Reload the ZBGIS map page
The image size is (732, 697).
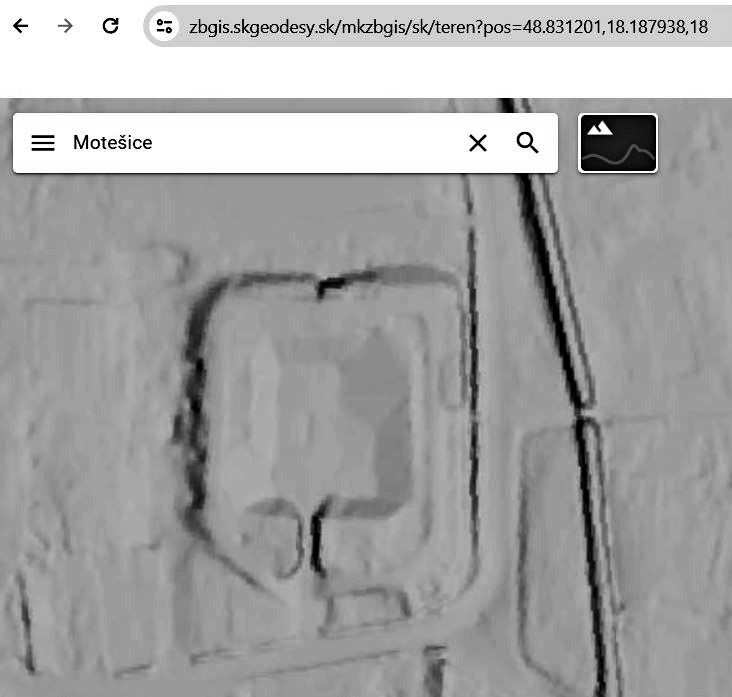point(111,26)
